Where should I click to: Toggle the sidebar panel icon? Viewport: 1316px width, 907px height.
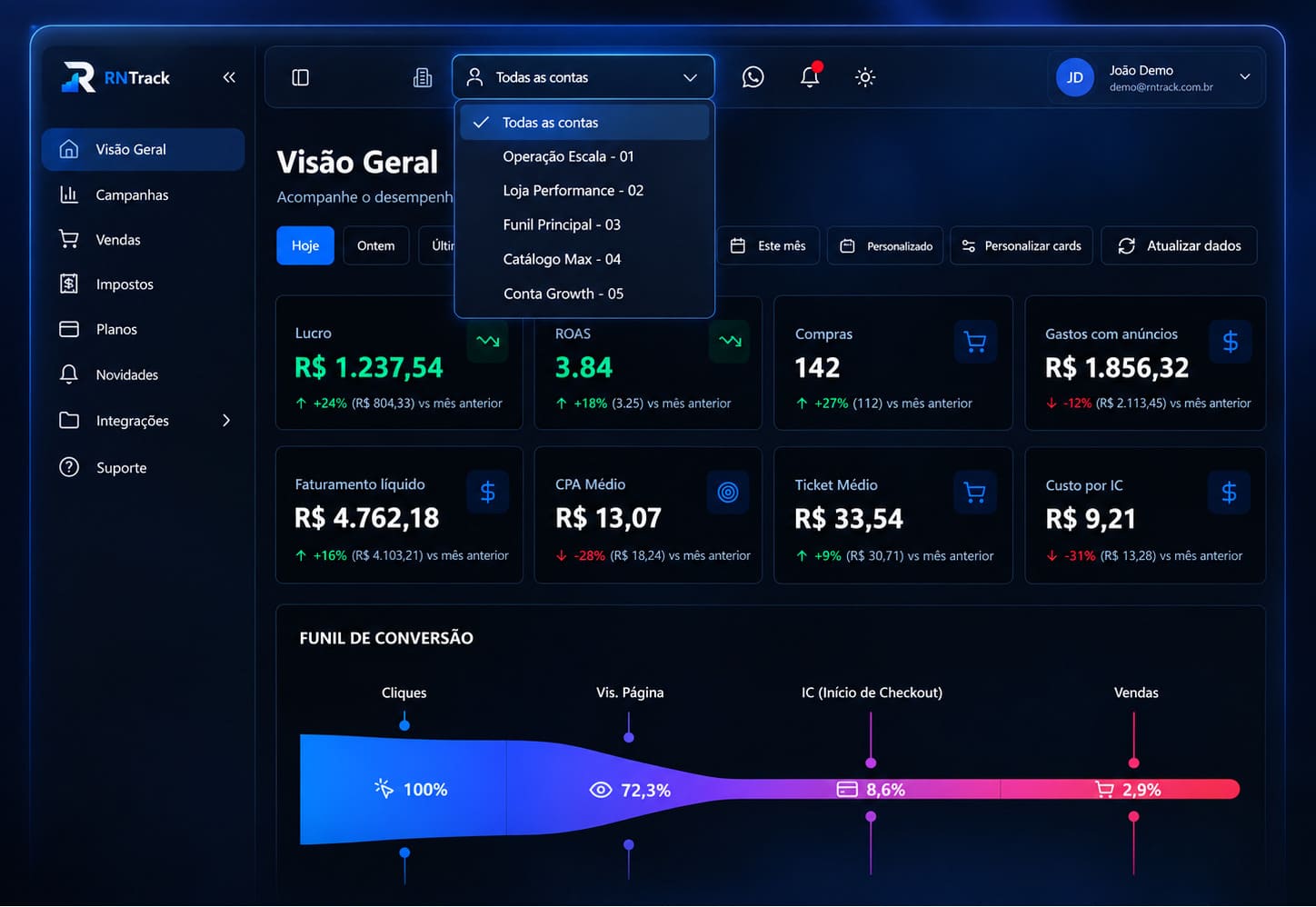pyautogui.click(x=301, y=77)
